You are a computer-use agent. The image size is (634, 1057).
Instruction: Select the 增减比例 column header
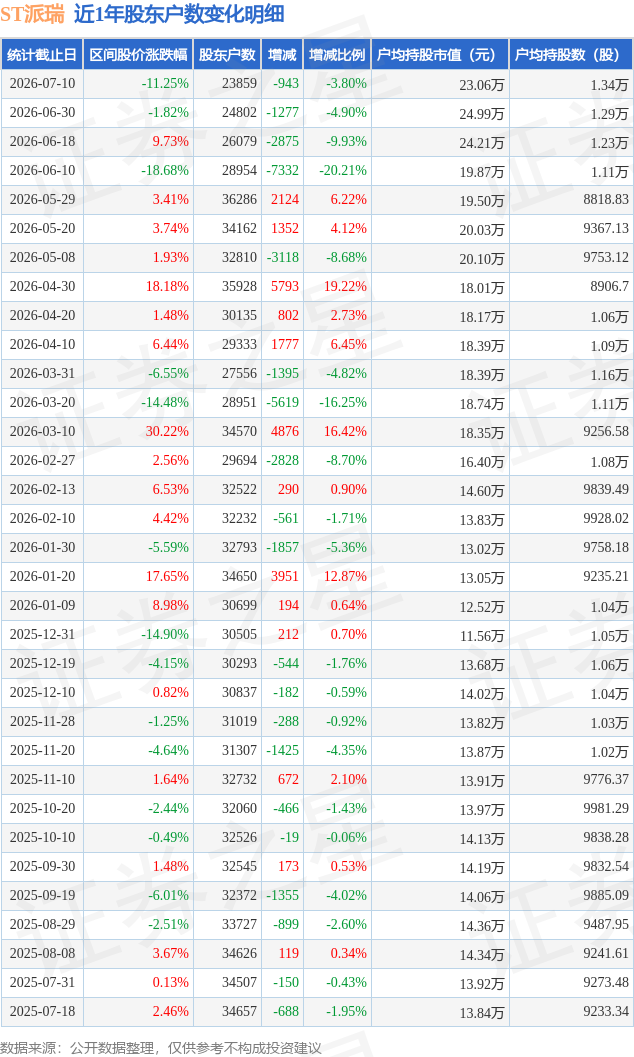[337, 55]
